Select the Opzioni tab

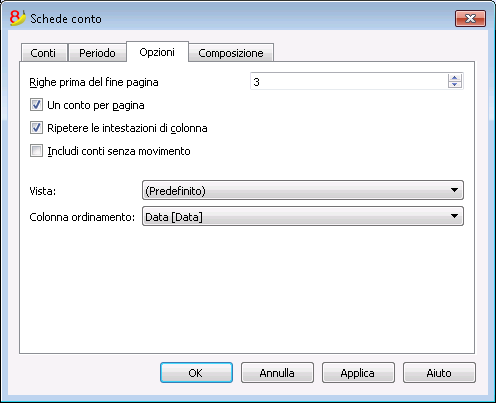(157, 52)
